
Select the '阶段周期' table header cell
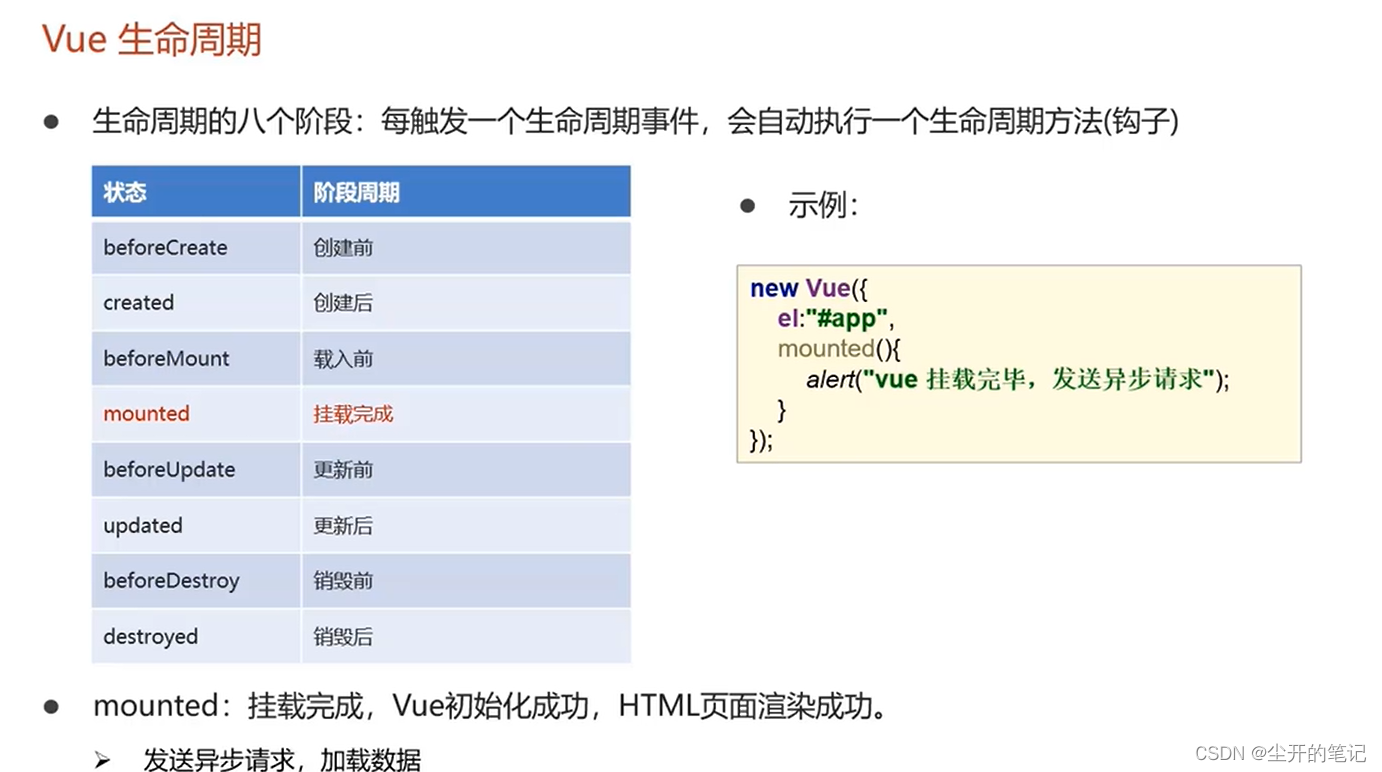pos(466,192)
